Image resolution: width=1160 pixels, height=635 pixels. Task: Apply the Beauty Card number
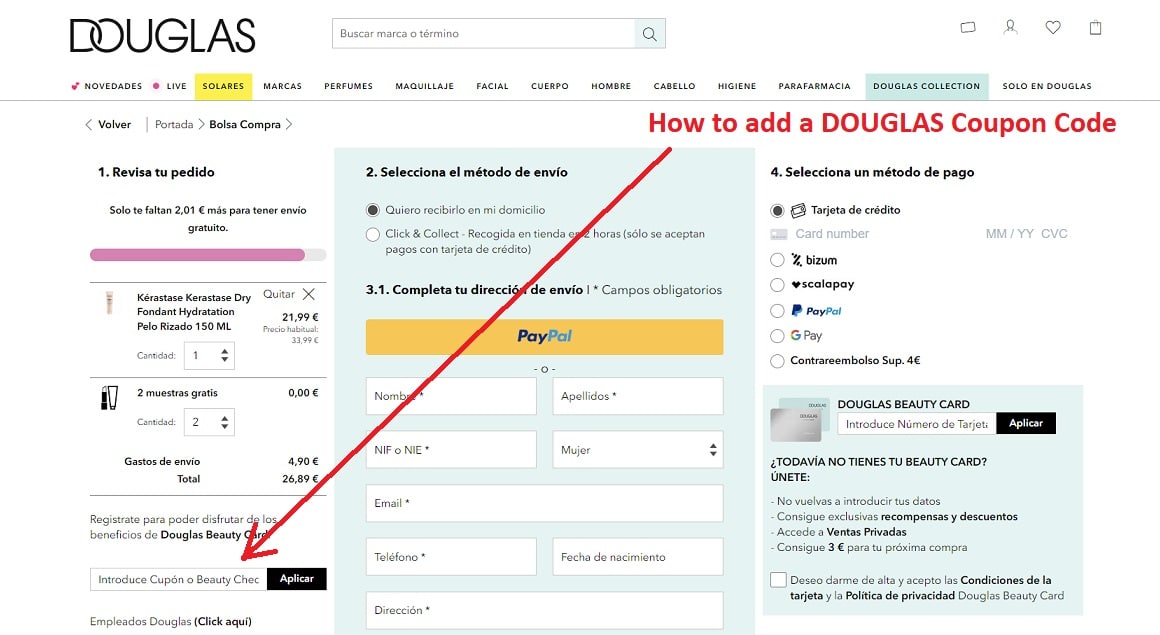coord(1026,423)
